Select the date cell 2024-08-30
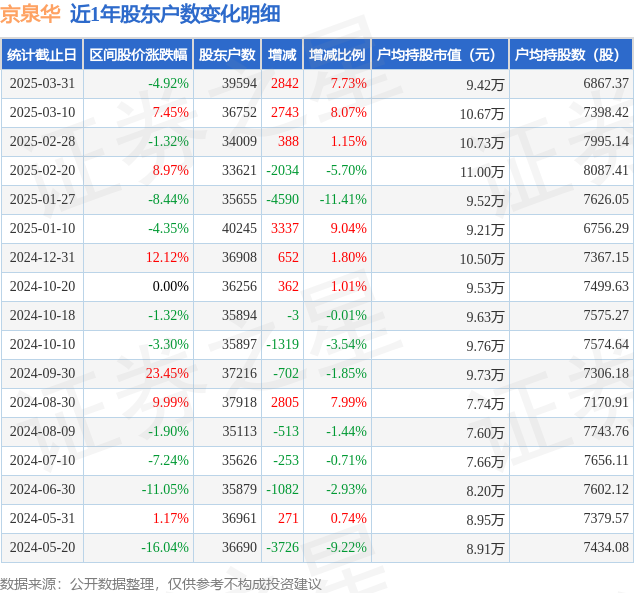Screen dimensions: 634x593 click(x=42, y=402)
